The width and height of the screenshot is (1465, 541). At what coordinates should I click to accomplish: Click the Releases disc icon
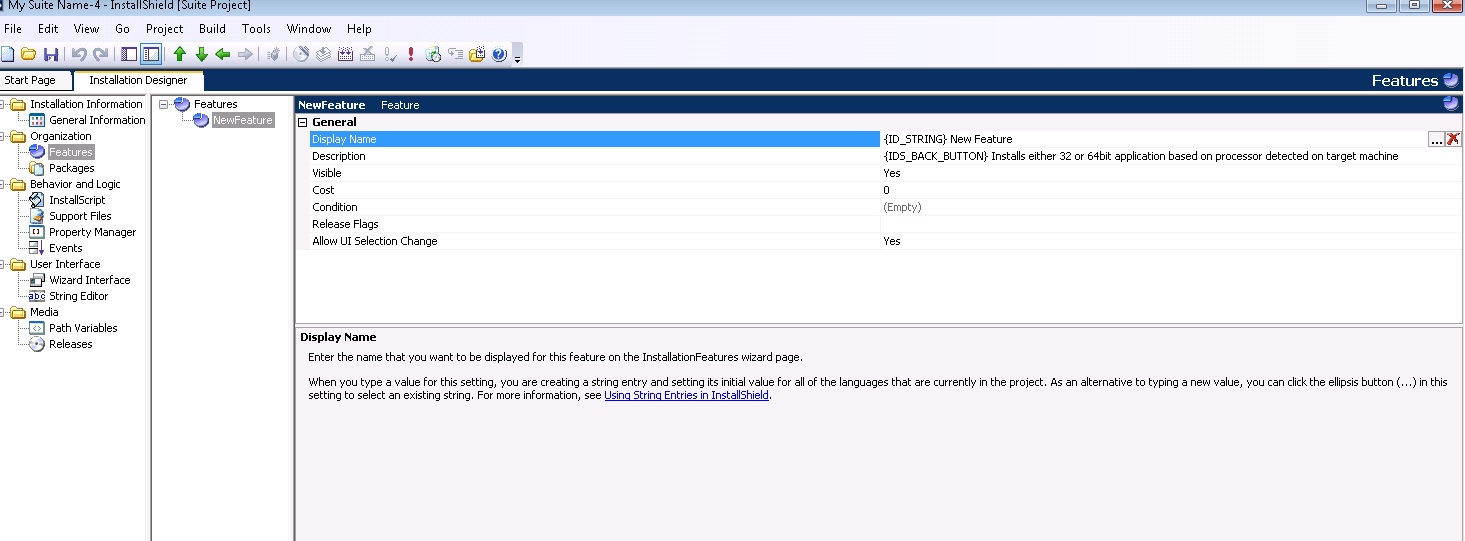tap(37, 344)
